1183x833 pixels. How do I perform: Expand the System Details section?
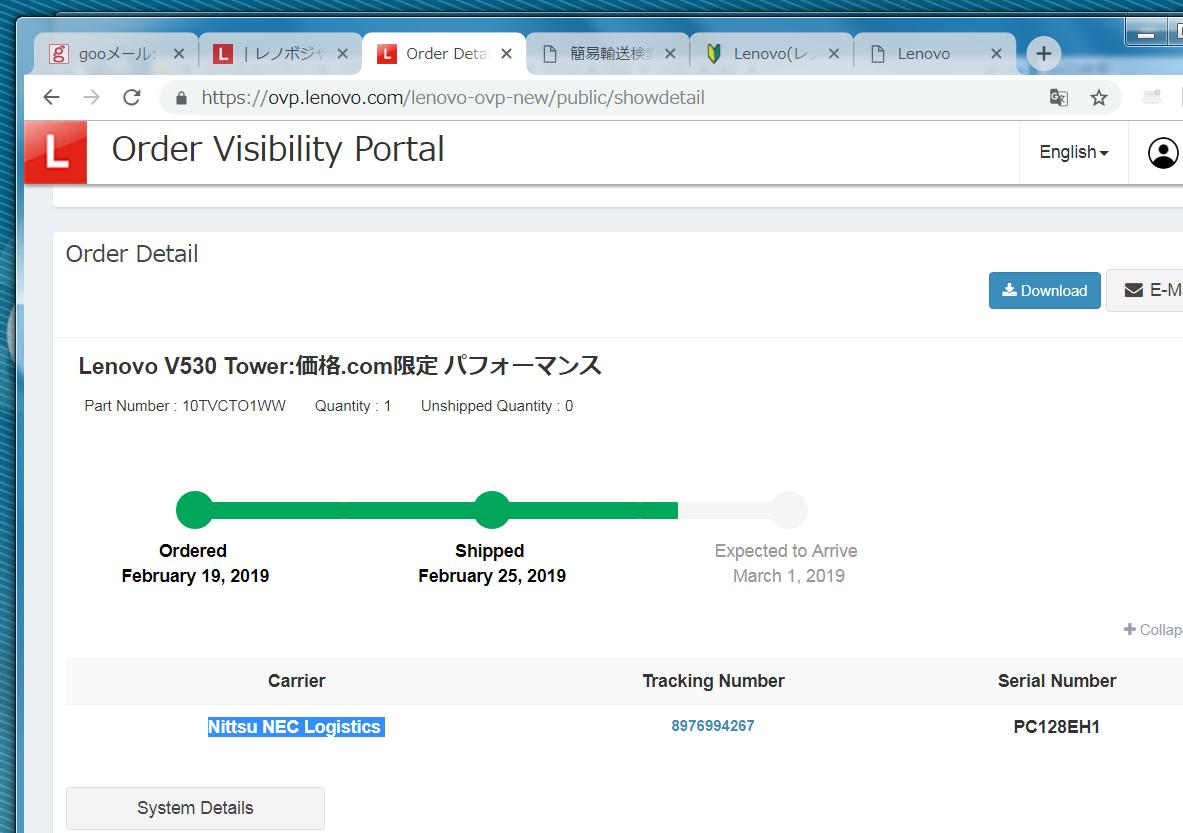(x=195, y=808)
